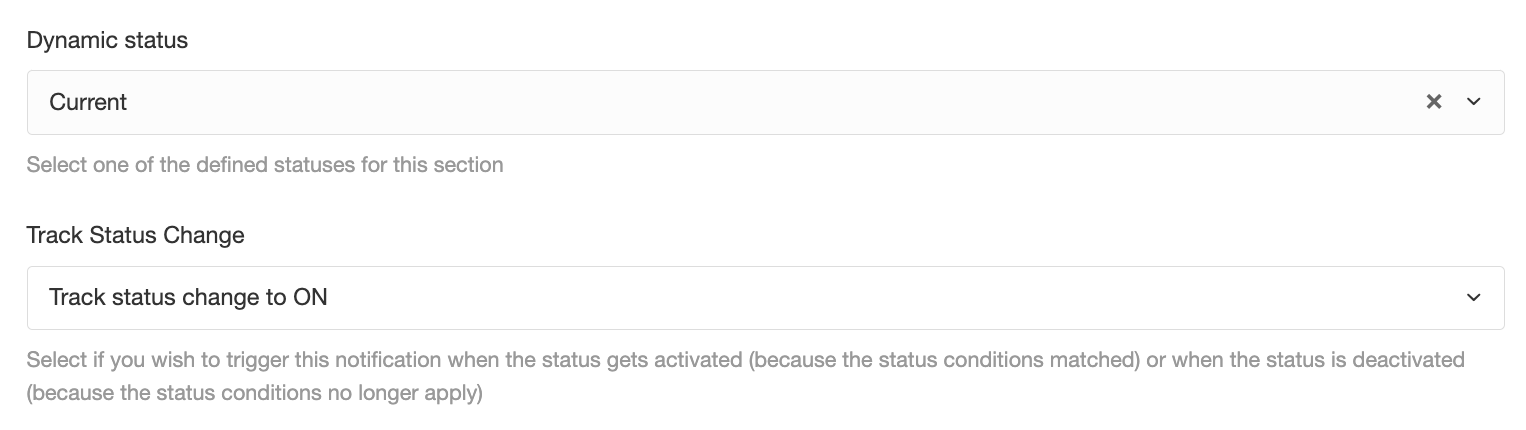
Task: Click the selected value Current
Action: pyautogui.click(x=88, y=102)
